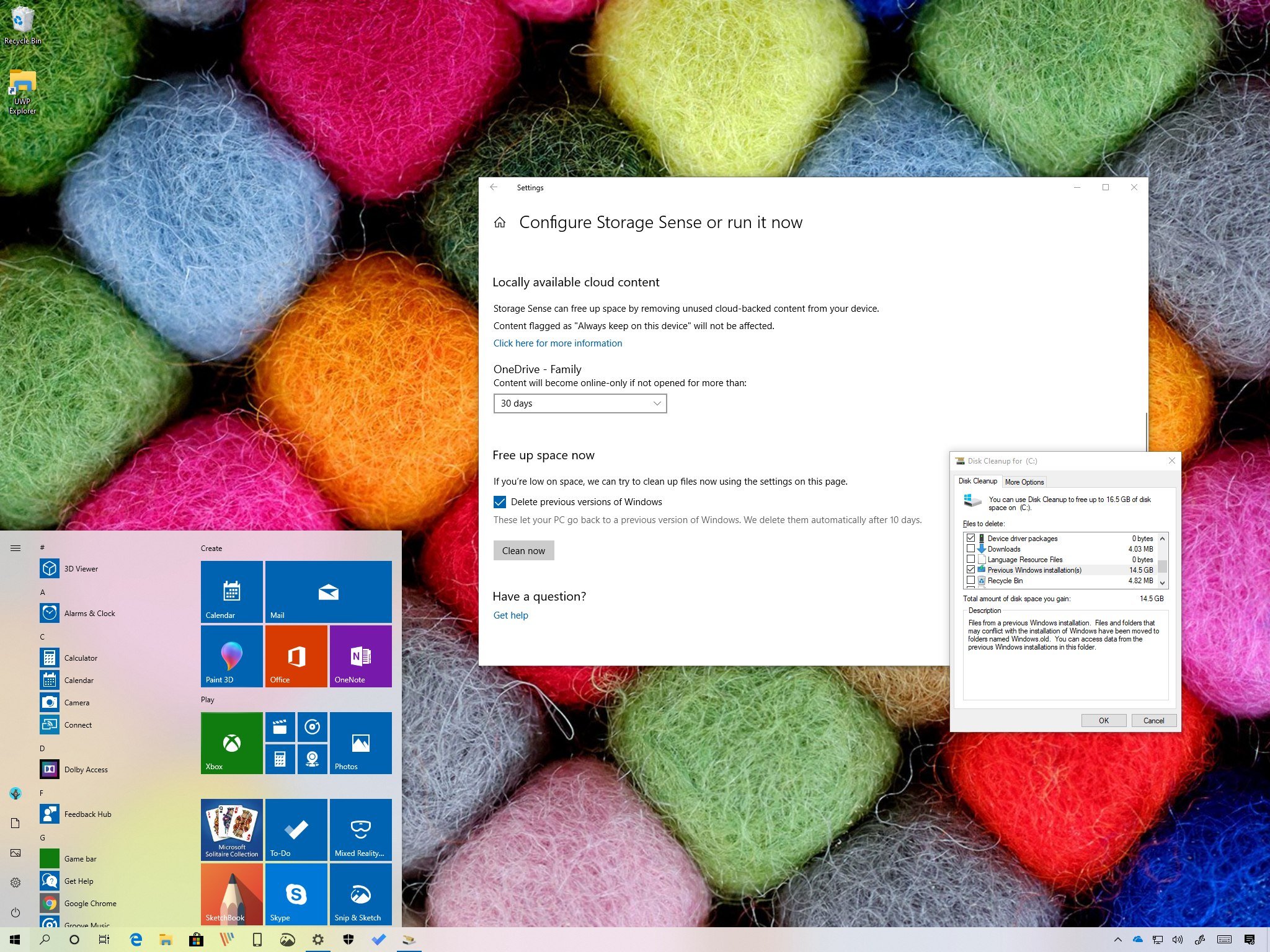Click here for more information link
The width and height of the screenshot is (1270, 952).
(557, 342)
